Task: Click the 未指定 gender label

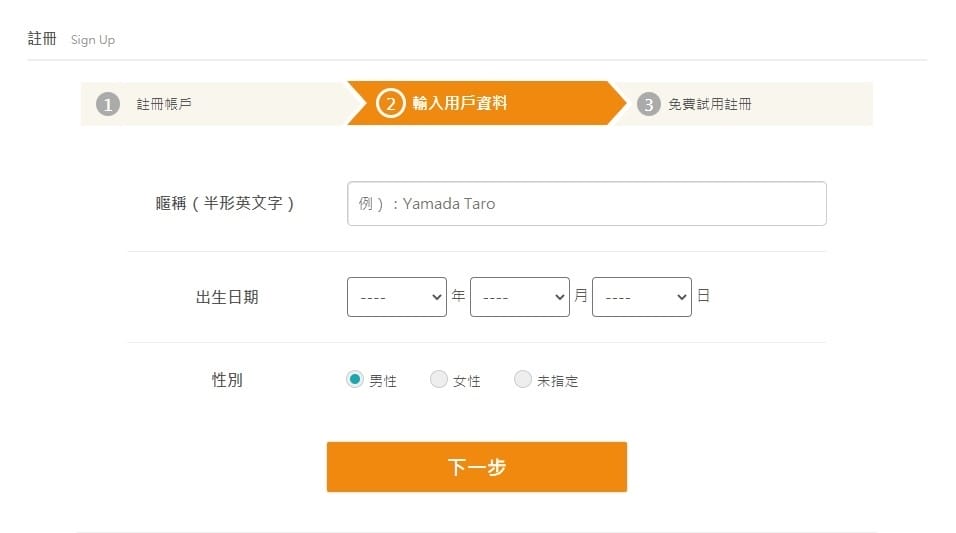Action: tap(558, 381)
